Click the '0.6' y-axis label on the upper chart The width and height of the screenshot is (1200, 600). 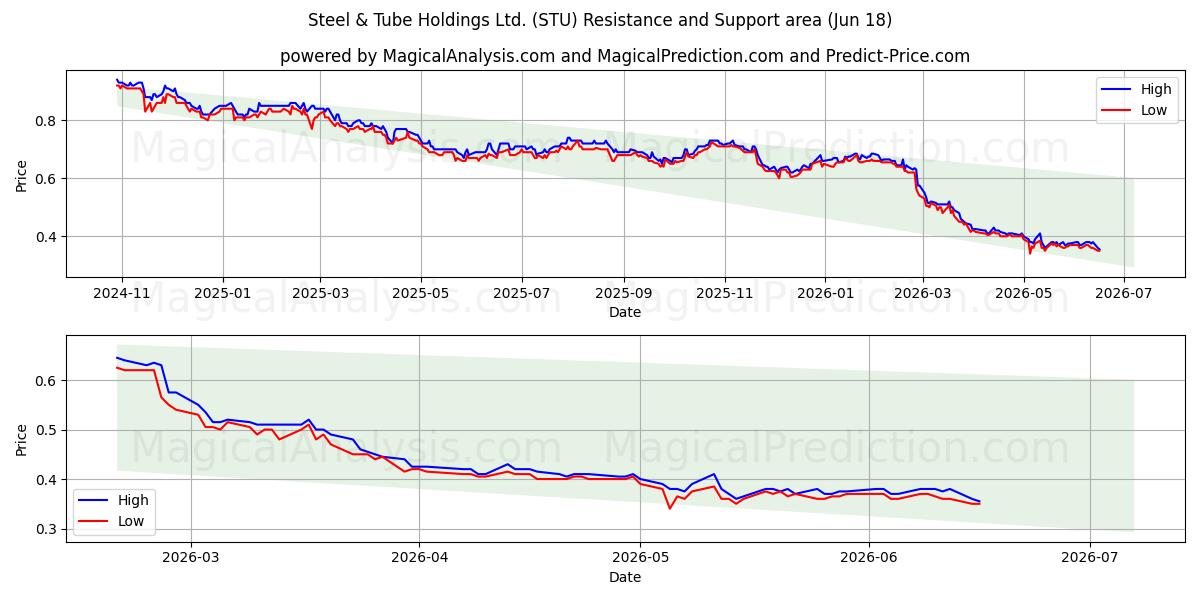48,179
